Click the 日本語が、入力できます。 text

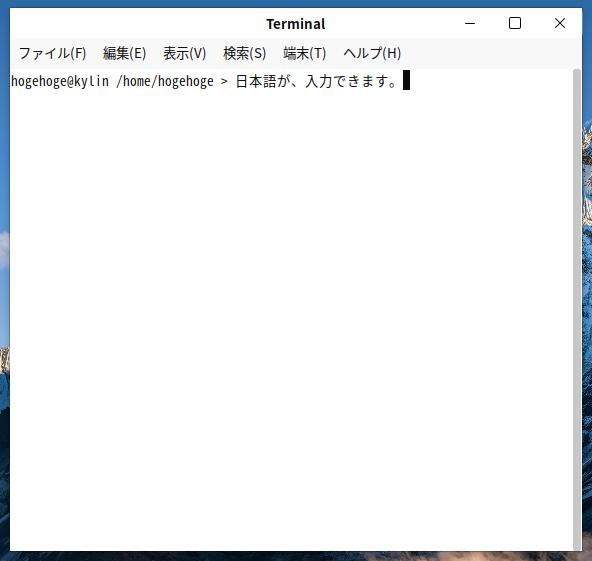(316, 82)
